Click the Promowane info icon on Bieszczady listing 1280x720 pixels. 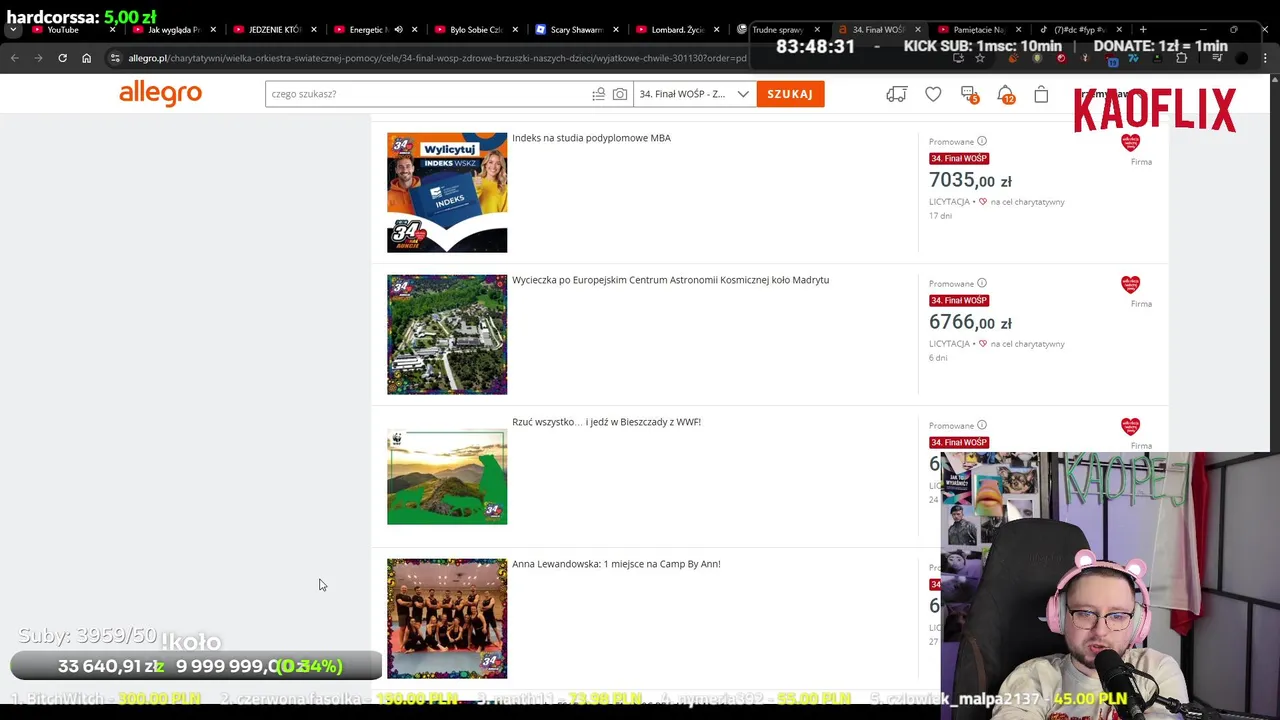click(x=982, y=425)
